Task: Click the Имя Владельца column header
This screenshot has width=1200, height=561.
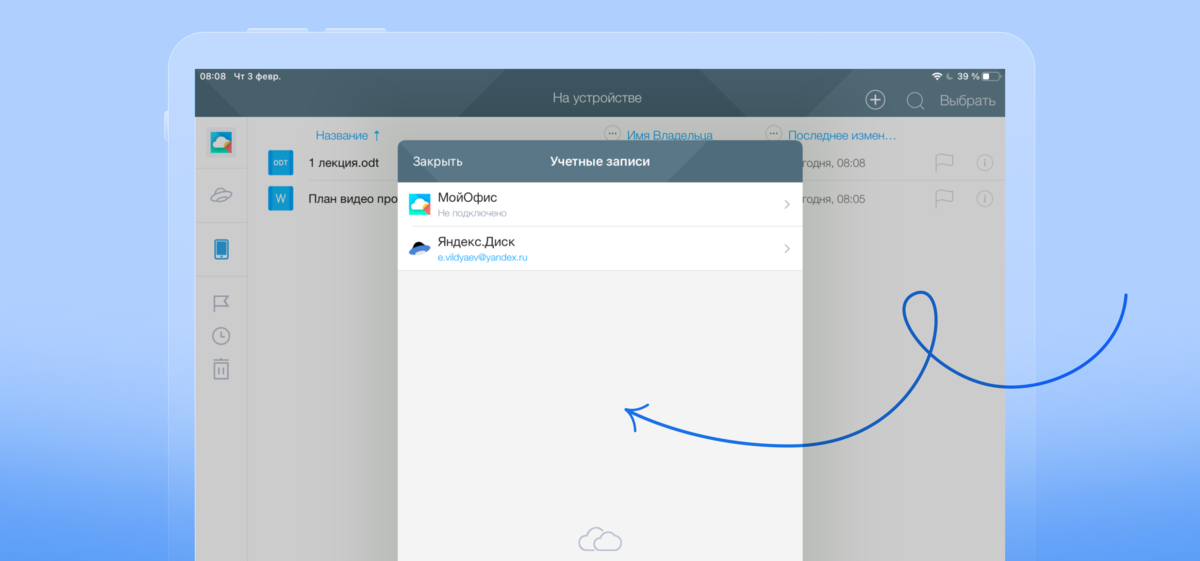Action: point(669,135)
